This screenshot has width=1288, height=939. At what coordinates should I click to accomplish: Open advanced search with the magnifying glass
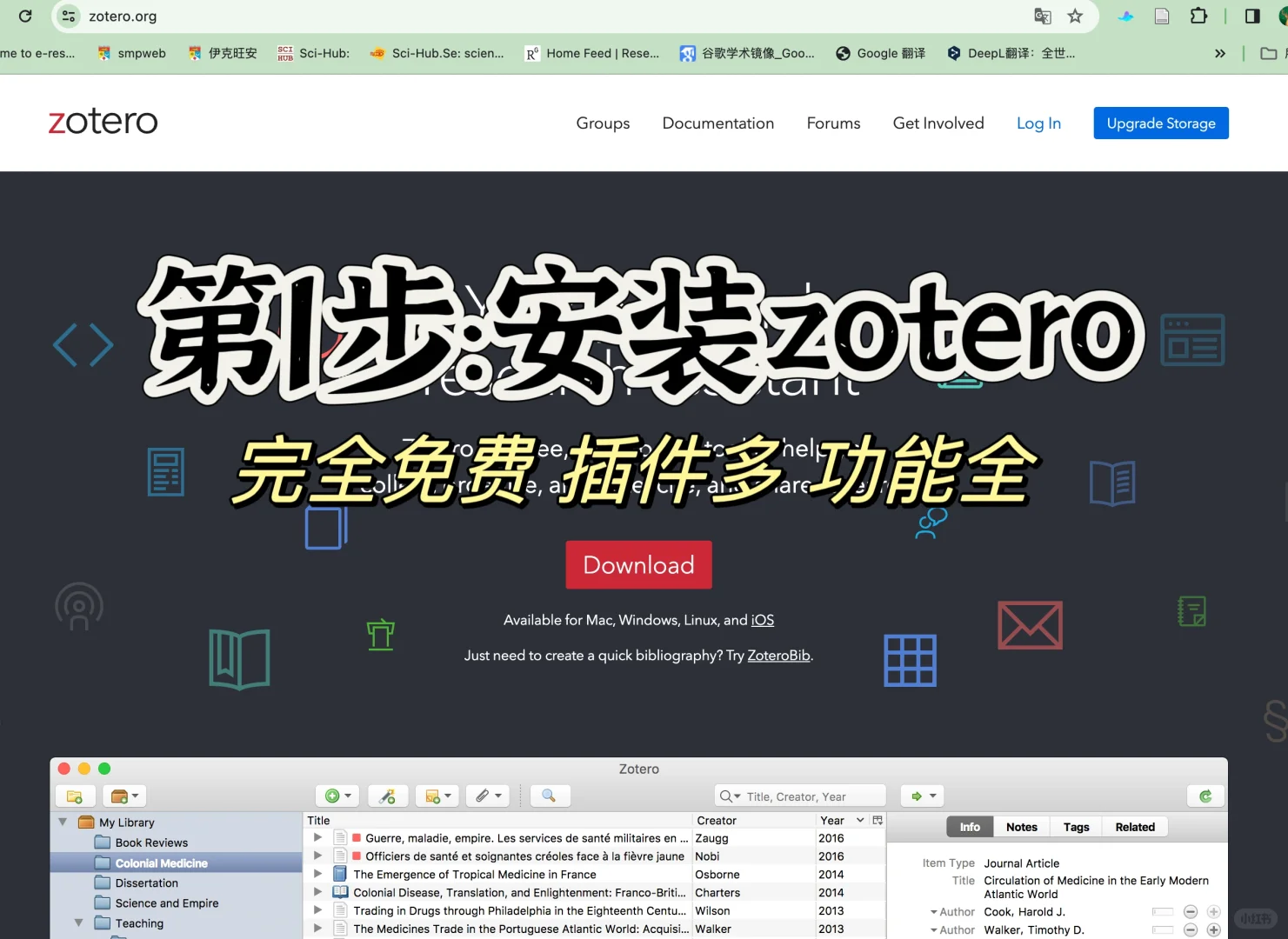coord(550,796)
